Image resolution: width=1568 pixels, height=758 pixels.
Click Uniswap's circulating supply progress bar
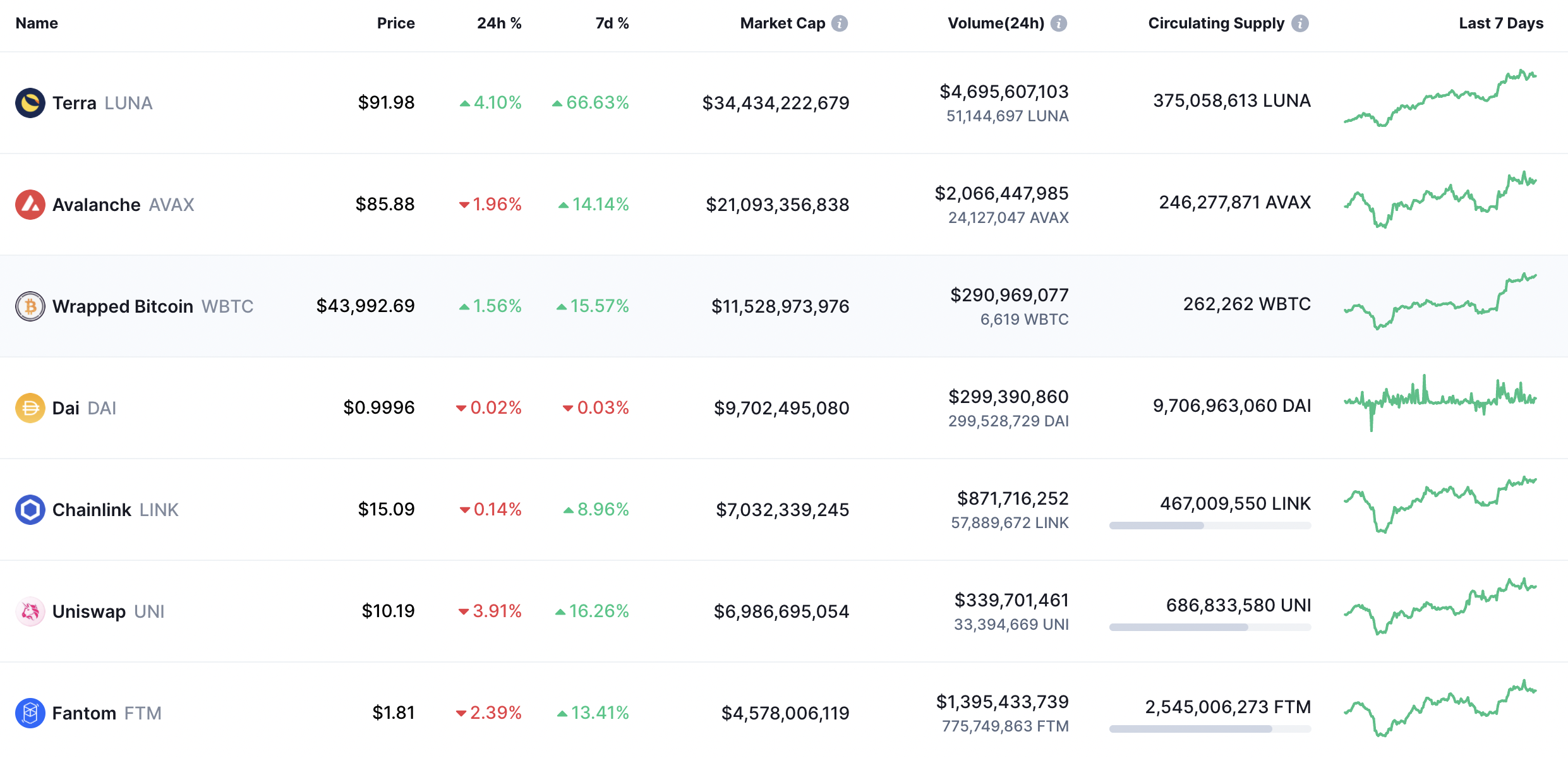coord(1210,627)
